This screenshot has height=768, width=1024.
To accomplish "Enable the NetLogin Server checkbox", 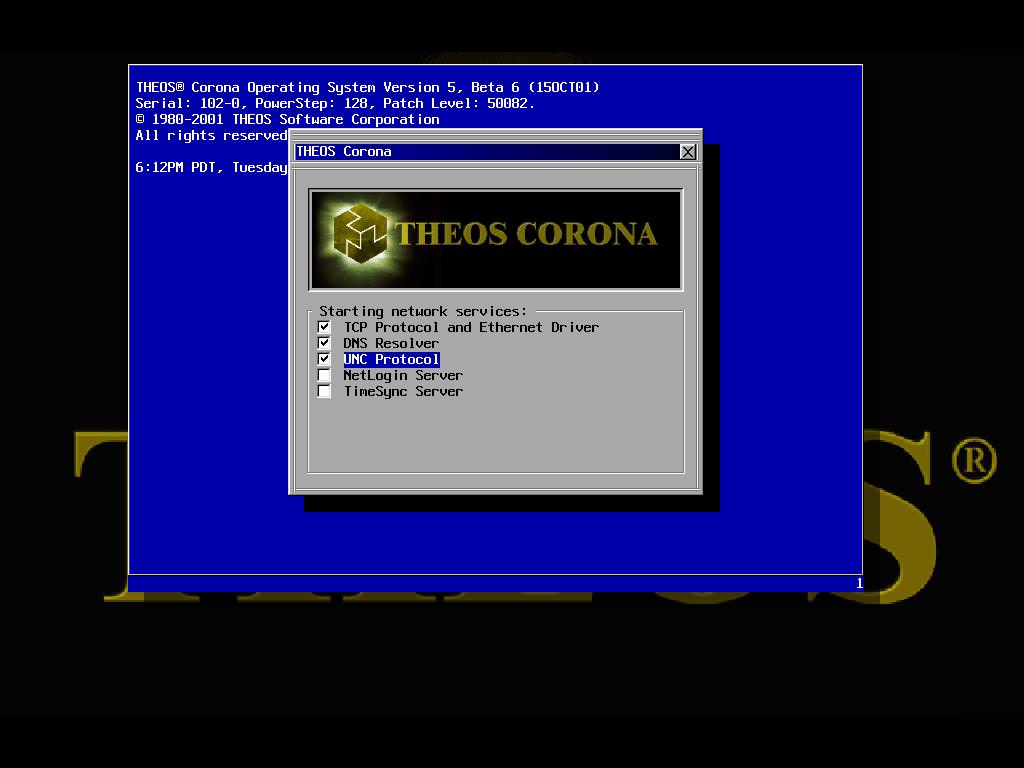I will pos(324,375).
